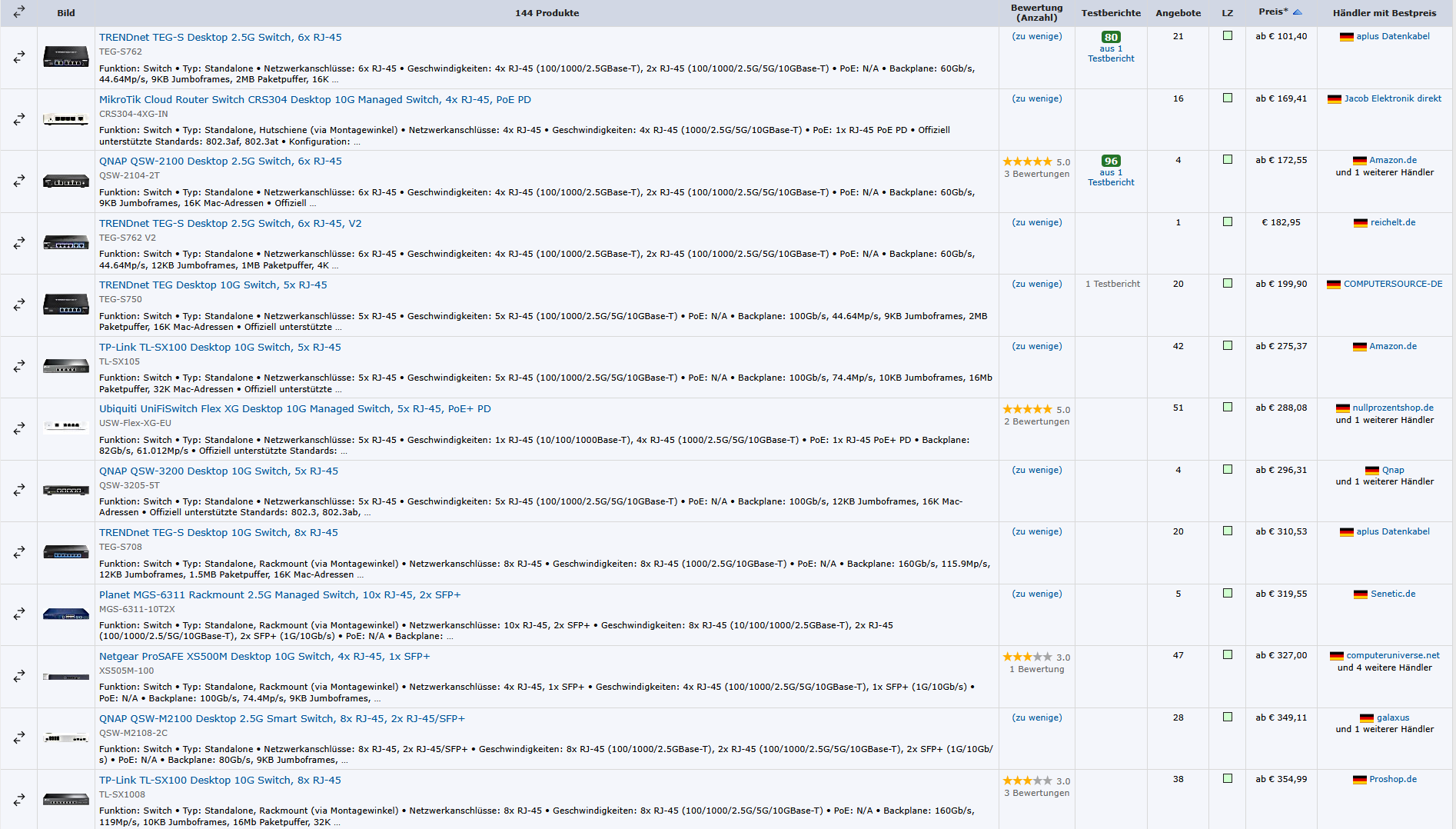Click the score 96 badge for QNAP QSW-2100
Image resolution: width=1456 pixels, height=829 pixels.
point(1111,161)
